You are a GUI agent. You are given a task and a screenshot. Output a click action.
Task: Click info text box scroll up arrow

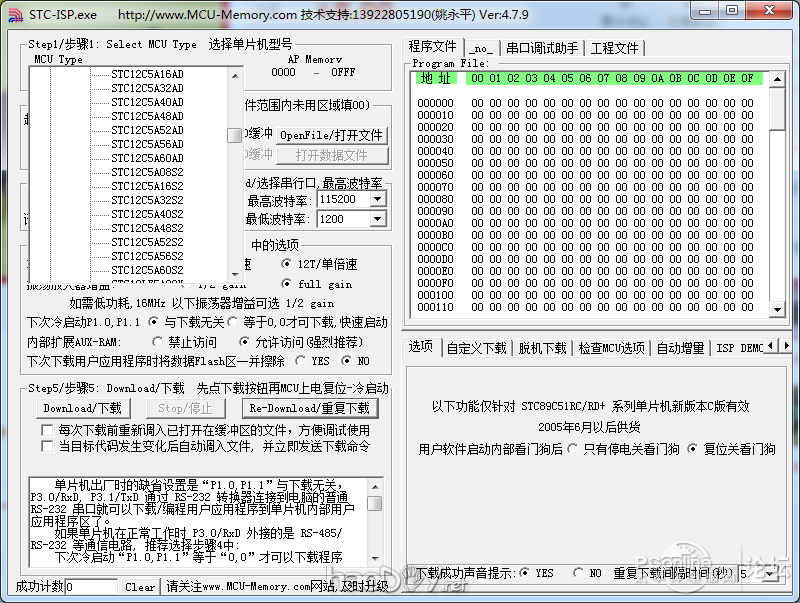tap(374, 487)
